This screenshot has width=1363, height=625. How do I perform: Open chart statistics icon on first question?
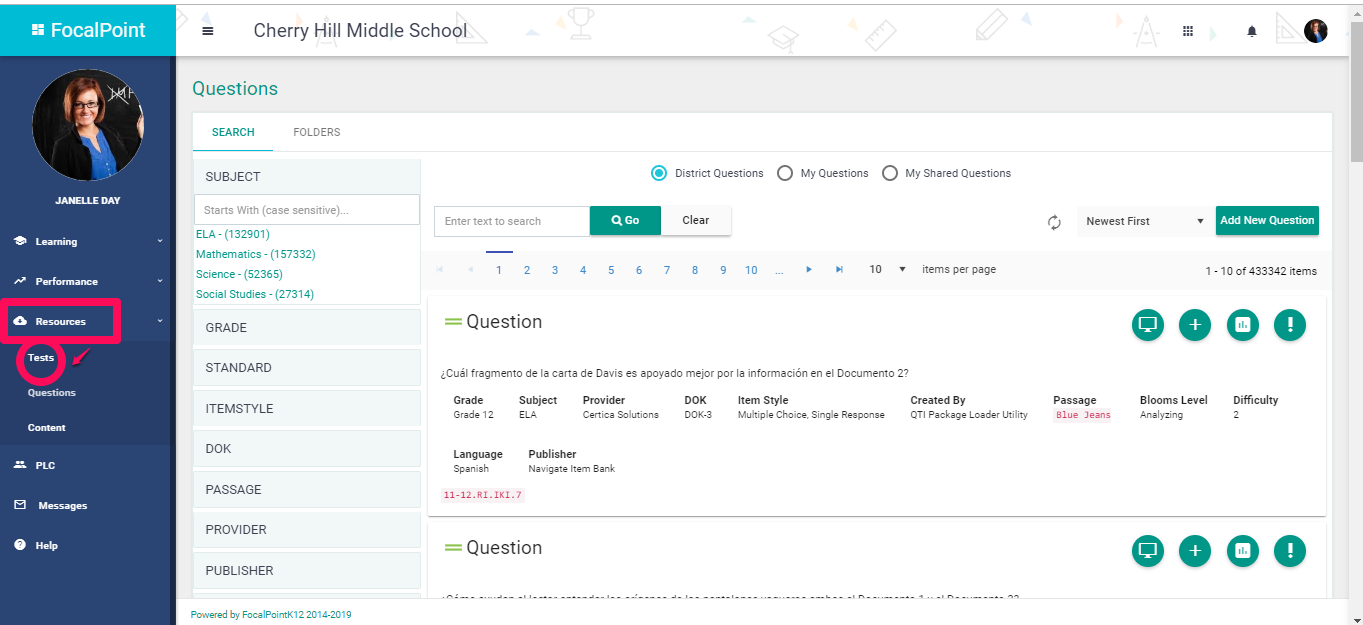pyautogui.click(x=1242, y=324)
